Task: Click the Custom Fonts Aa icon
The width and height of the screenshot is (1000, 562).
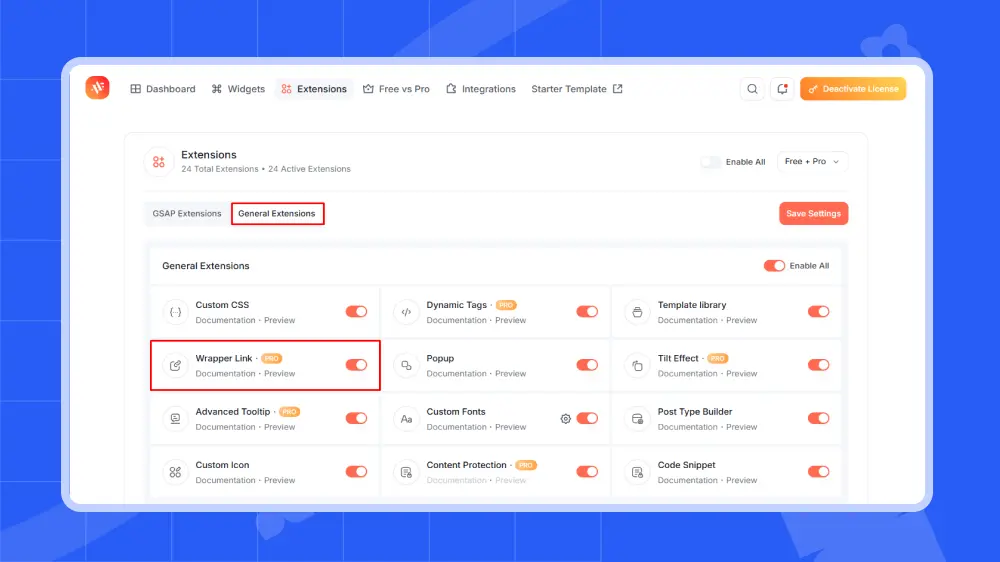Action: (406, 418)
